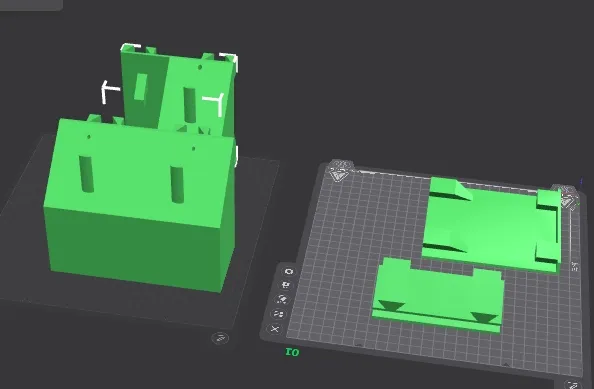
Task: Click the round icon at bottom-right corner
Action: (x=572, y=385)
